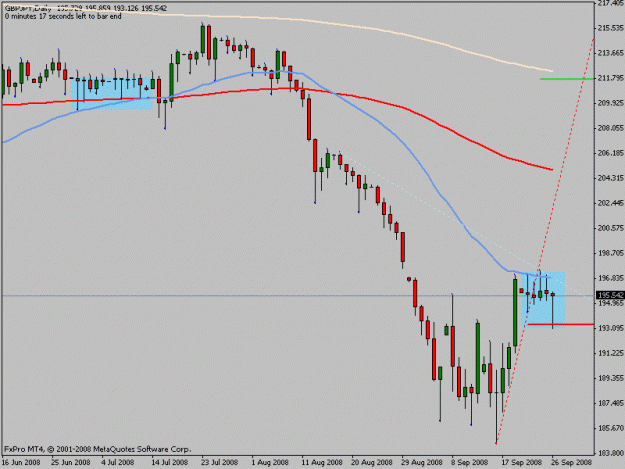This screenshot has width=625, height=469.
Task: Select the solid red horizontal line near 193.095
Action: click(560, 324)
